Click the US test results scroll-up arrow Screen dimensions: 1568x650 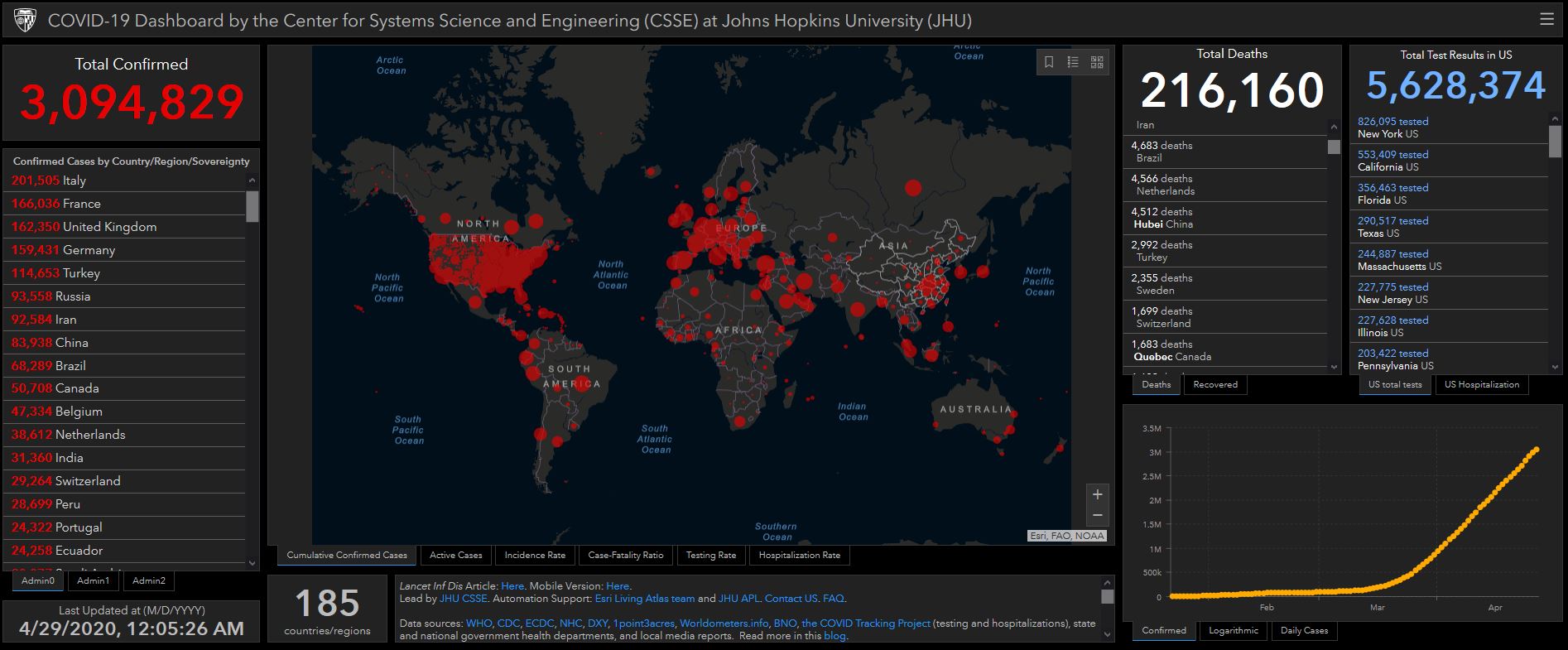[x=1554, y=118]
